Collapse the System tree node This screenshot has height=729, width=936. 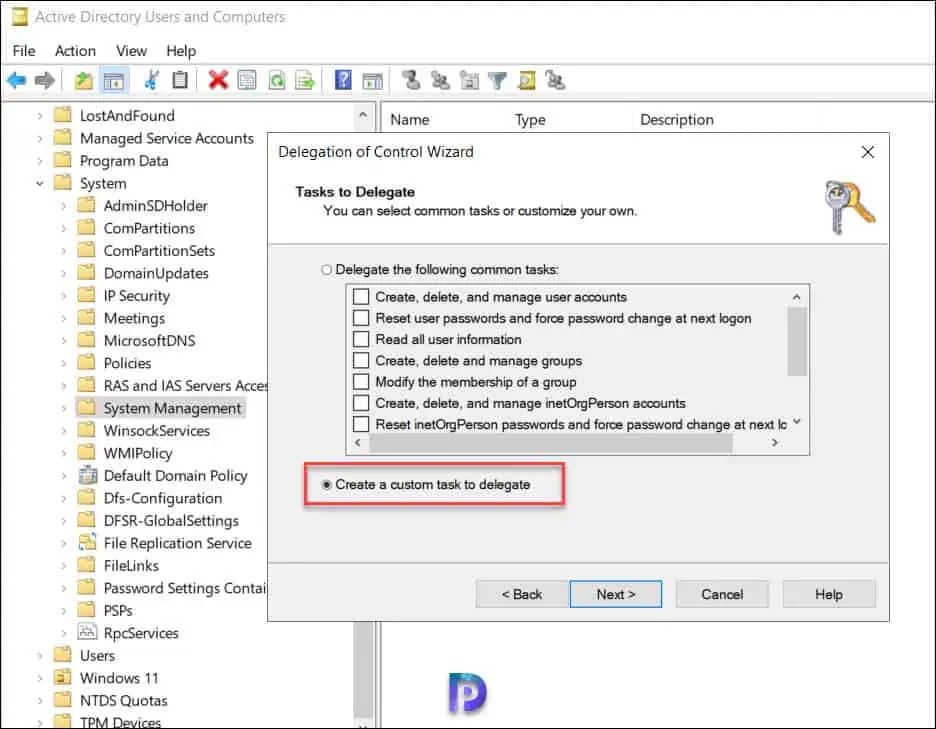tap(40, 183)
